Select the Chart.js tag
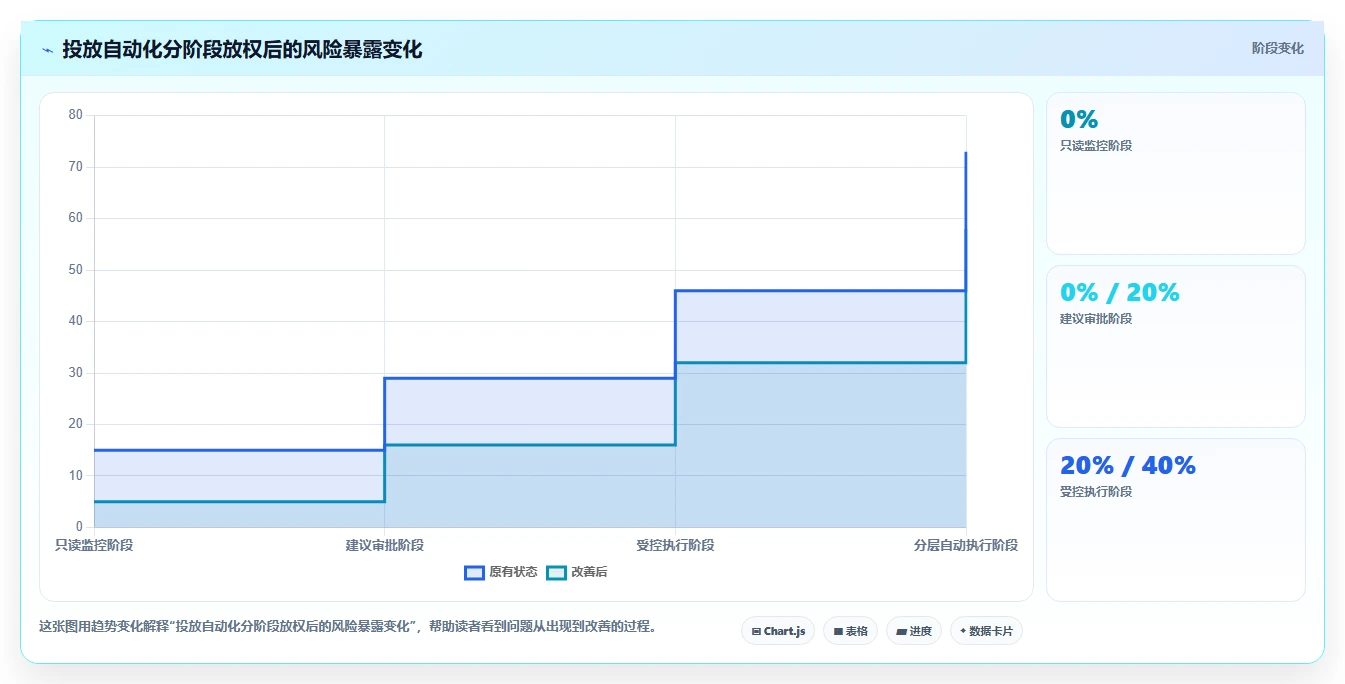 778,631
